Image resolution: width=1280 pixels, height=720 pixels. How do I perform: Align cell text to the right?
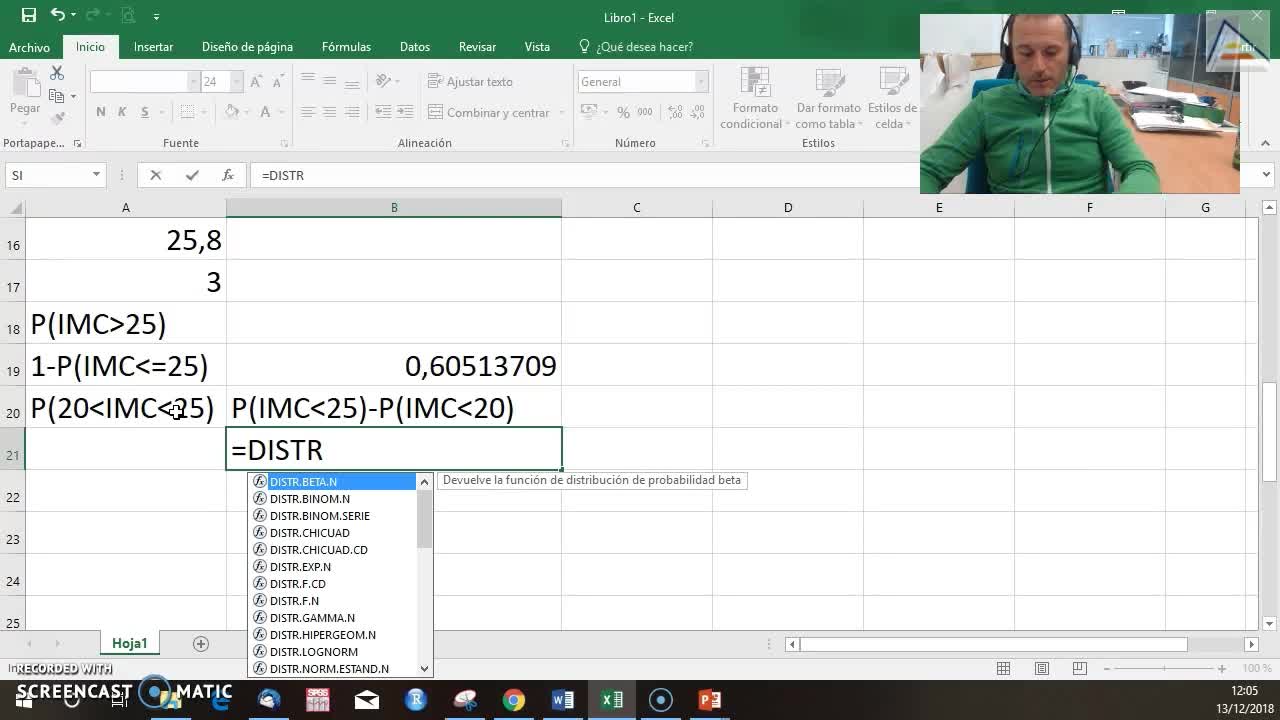(x=351, y=112)
